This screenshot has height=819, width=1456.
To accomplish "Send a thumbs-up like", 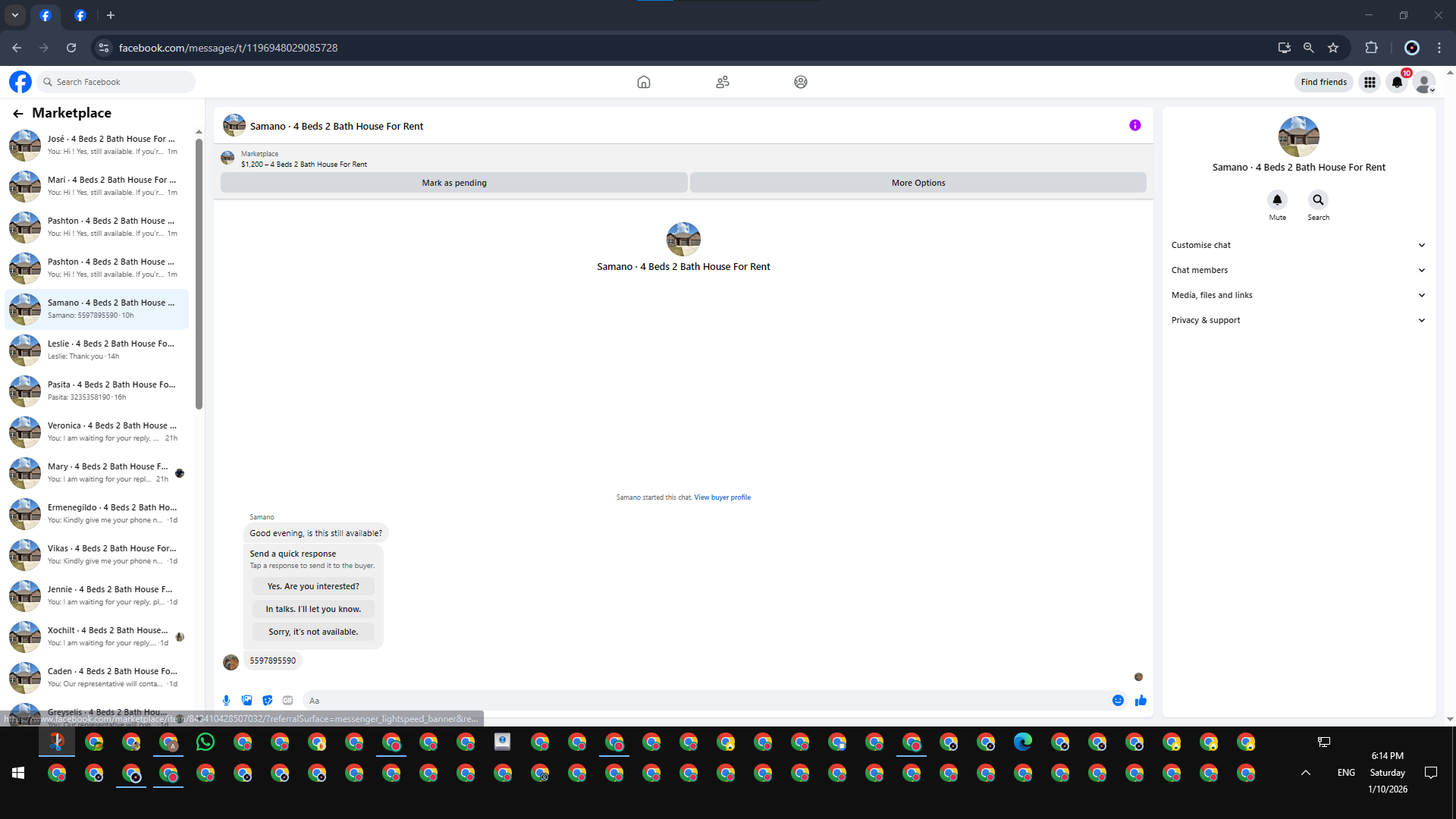I will coord(1141,701).
